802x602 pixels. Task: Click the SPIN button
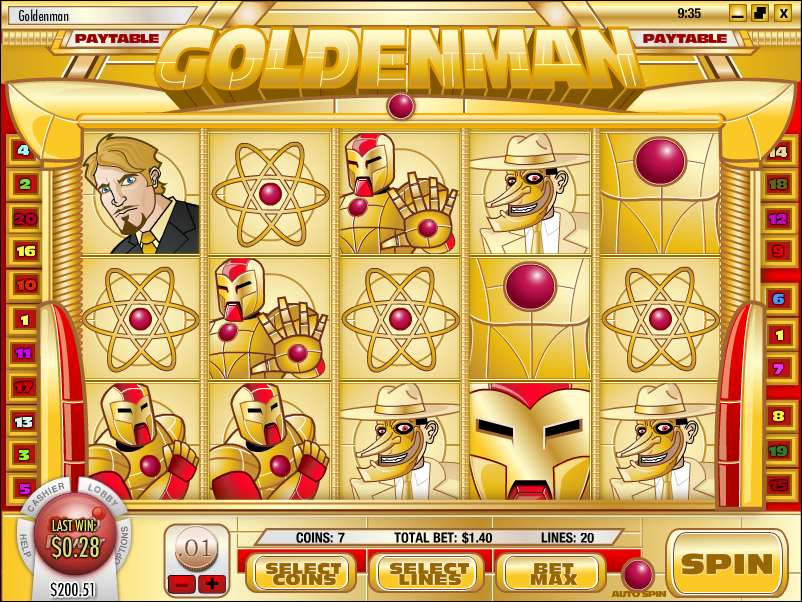tap(726, 563)
